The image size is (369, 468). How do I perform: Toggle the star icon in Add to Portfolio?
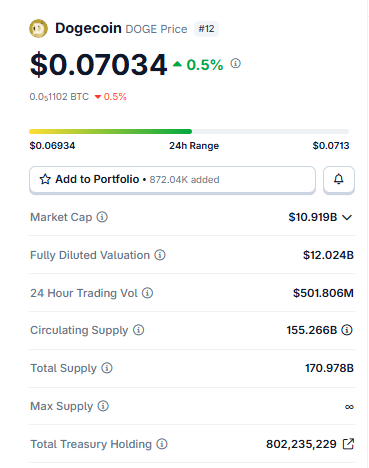tap(45, 179)
